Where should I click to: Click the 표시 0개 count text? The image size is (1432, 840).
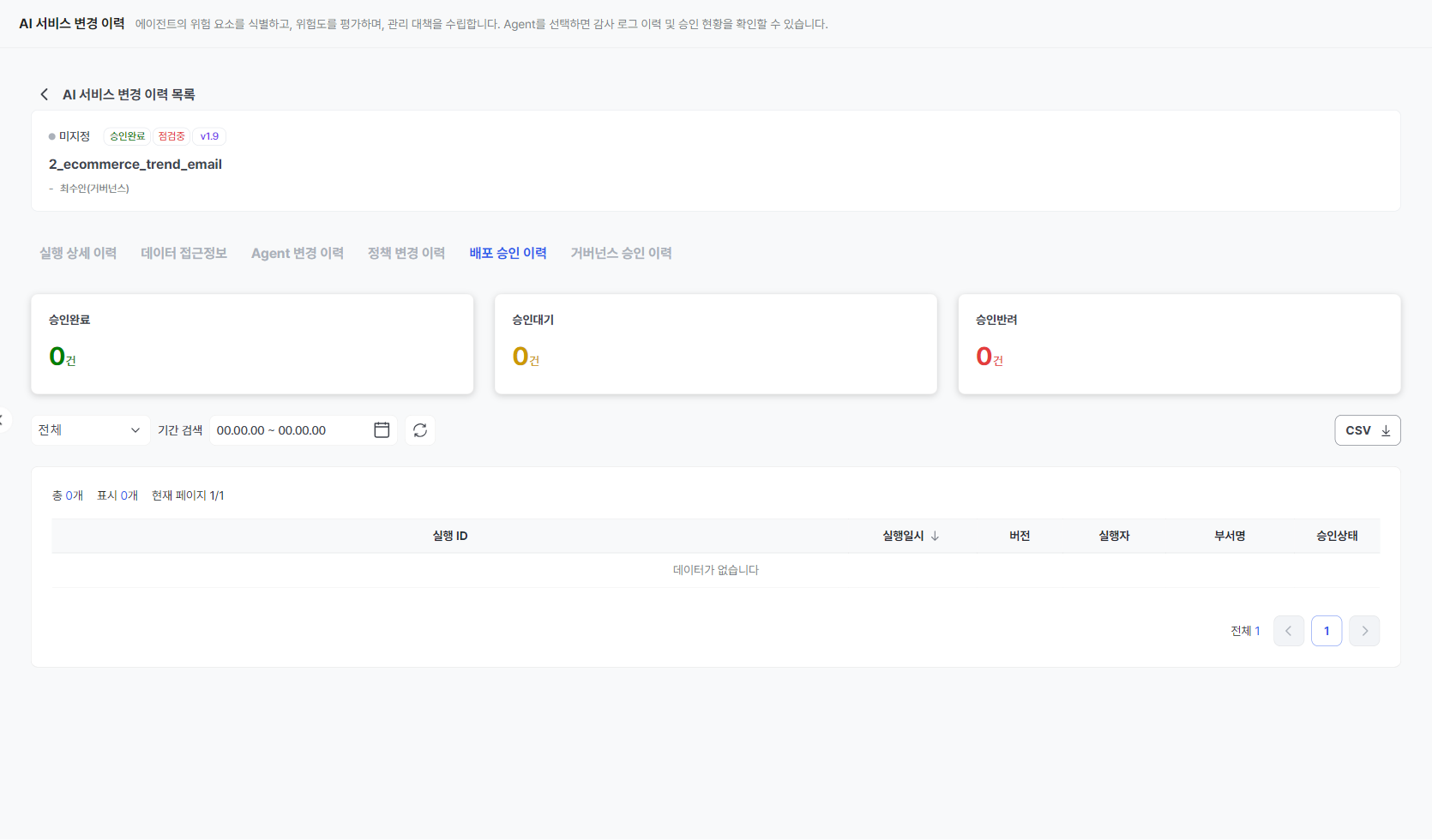tap(117, 495)
